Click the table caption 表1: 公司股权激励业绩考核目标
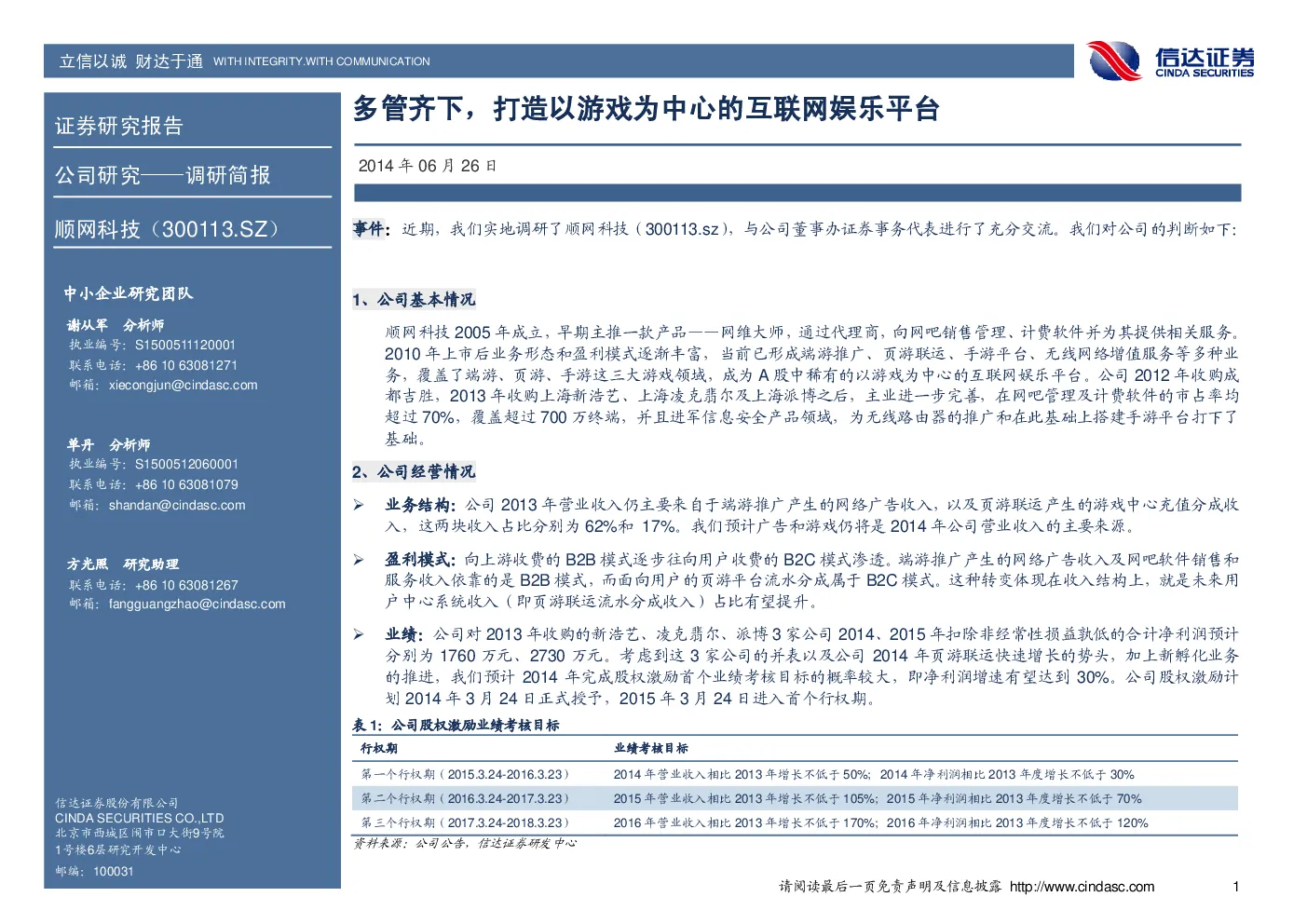Image resolution: width=1307 pixels, height=924 pixels. pos(456,725)
